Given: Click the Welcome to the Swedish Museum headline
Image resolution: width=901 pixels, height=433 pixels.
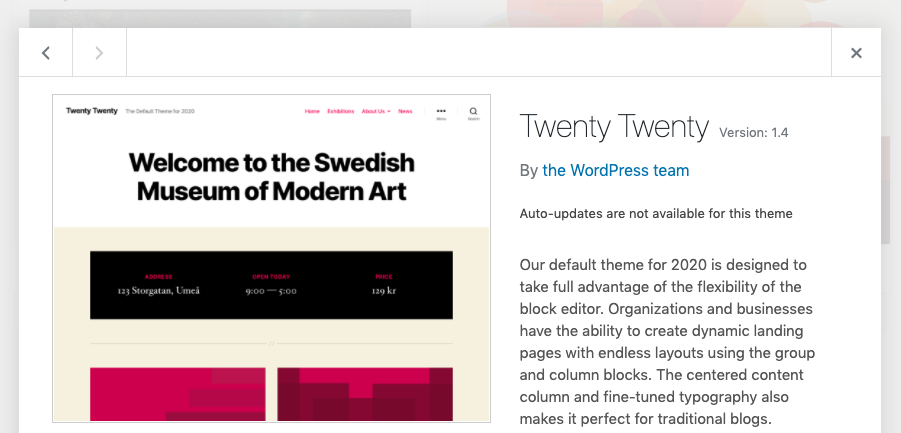Looking at the screenshot, I should [271, 176].
